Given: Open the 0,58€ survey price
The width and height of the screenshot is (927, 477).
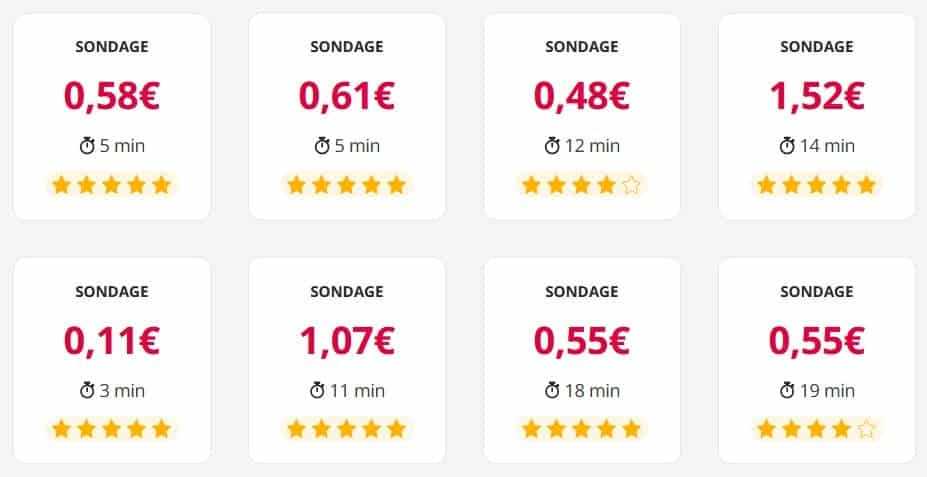Looking at the screenshot, I should [x=111, y=96].
